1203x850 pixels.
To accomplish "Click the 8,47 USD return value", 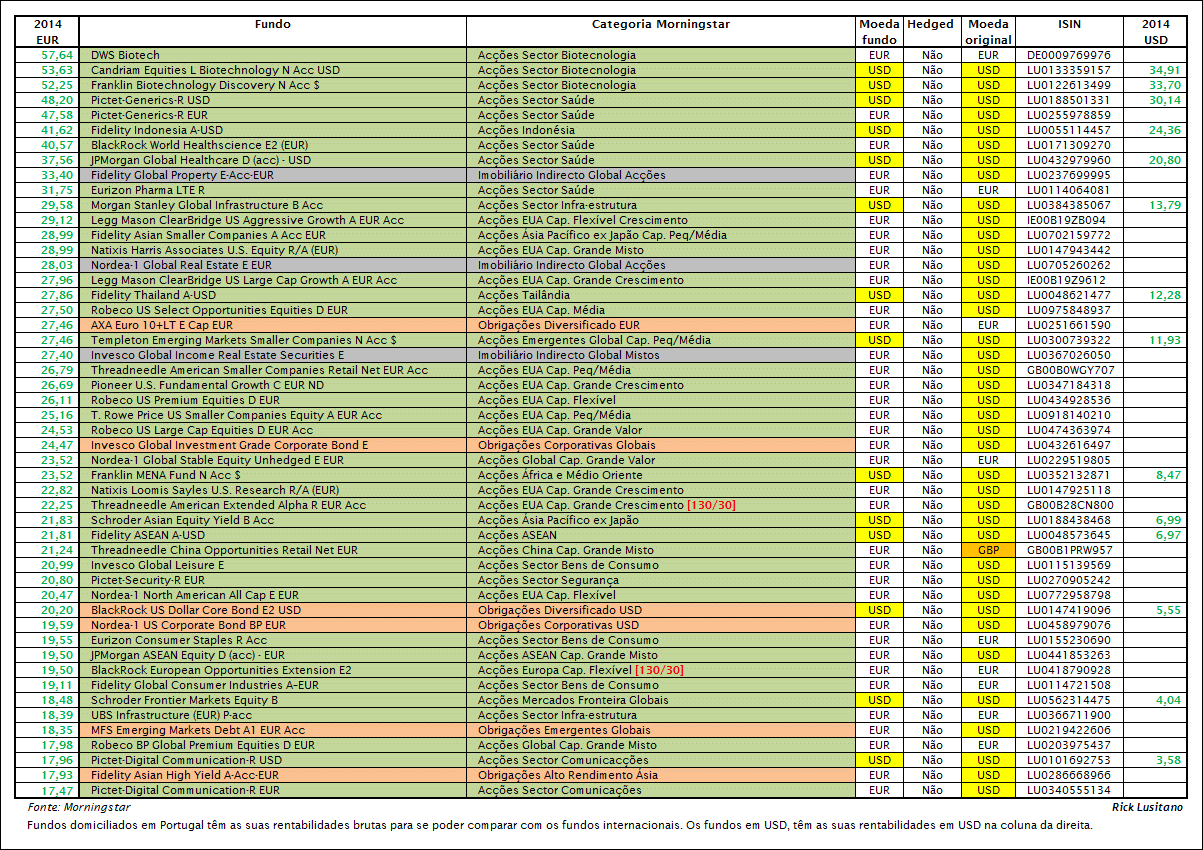I will [1168, 475].
